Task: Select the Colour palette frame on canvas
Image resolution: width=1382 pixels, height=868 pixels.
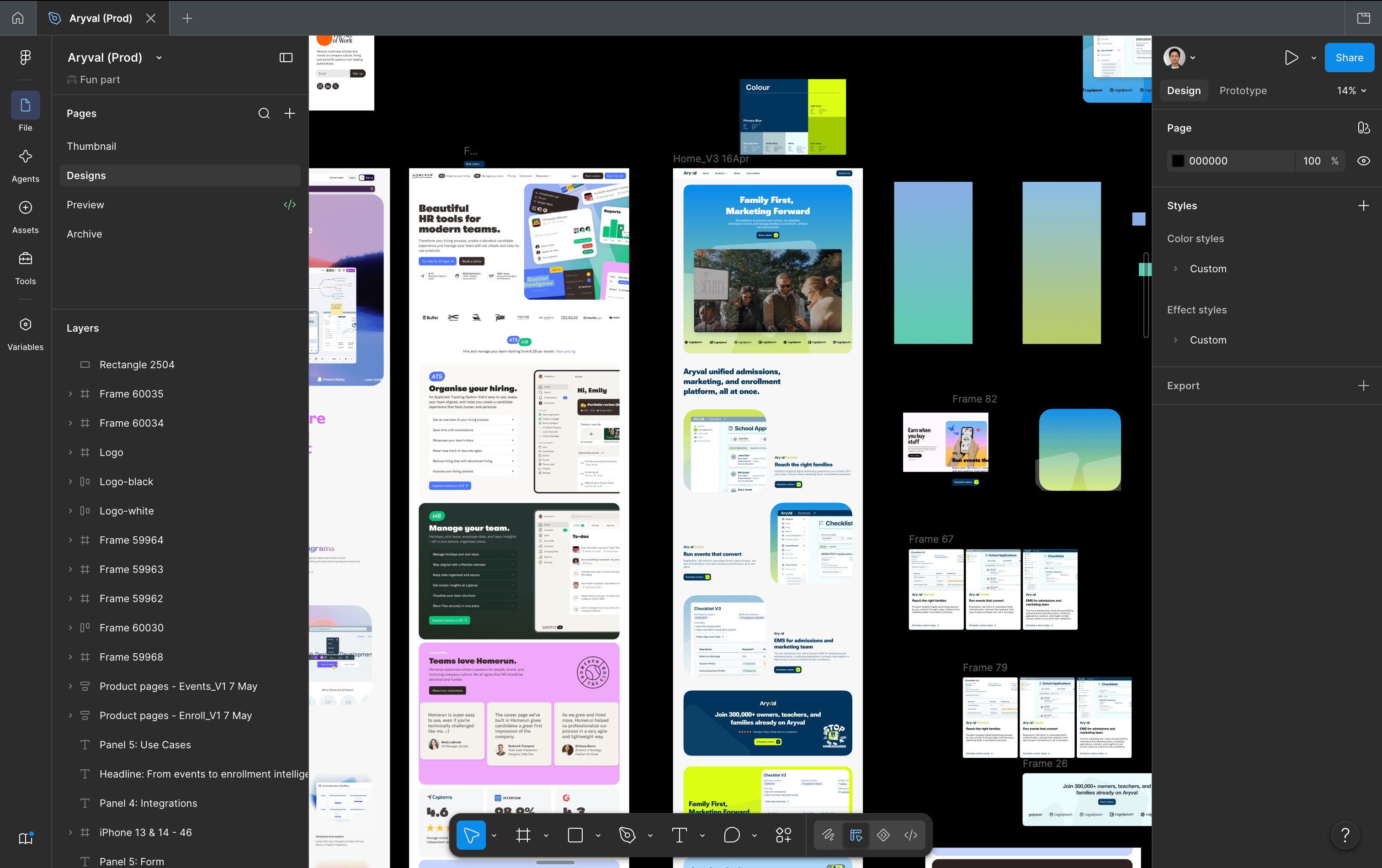Action: click(x=792, y=117)
